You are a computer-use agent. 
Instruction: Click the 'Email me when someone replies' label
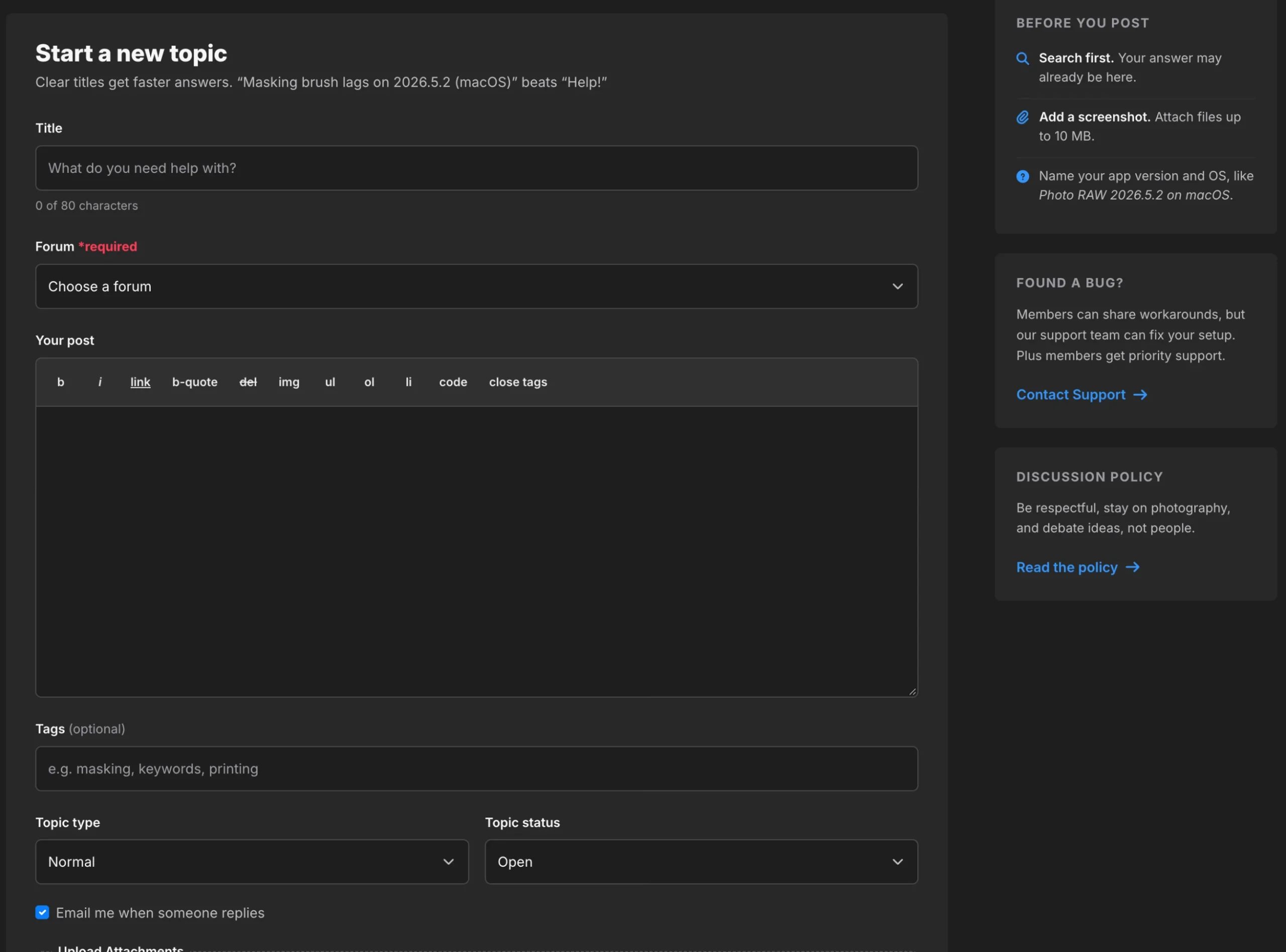tap(160, 913)
